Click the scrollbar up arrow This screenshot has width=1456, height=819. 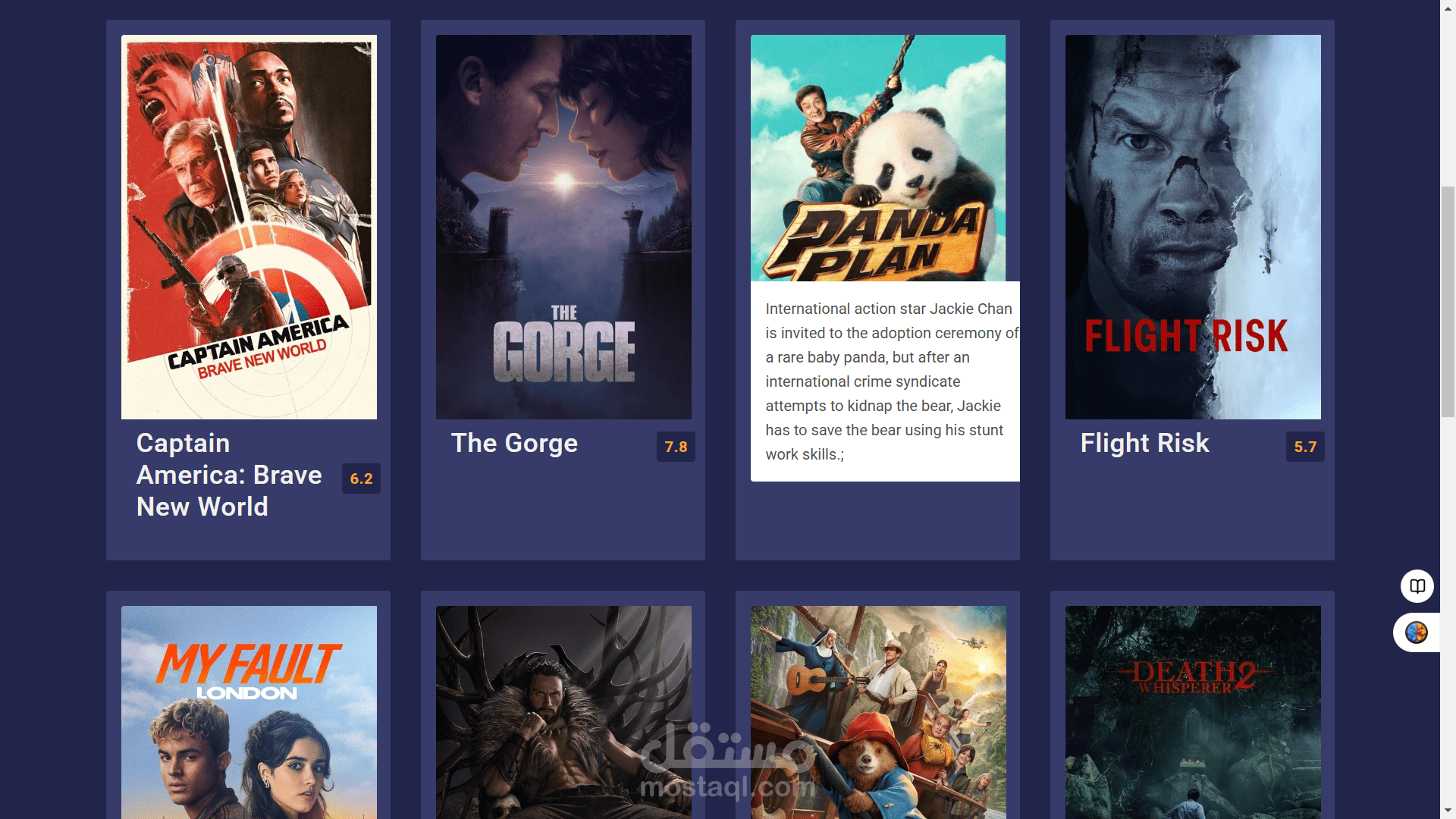click(x=1448, y=8)
